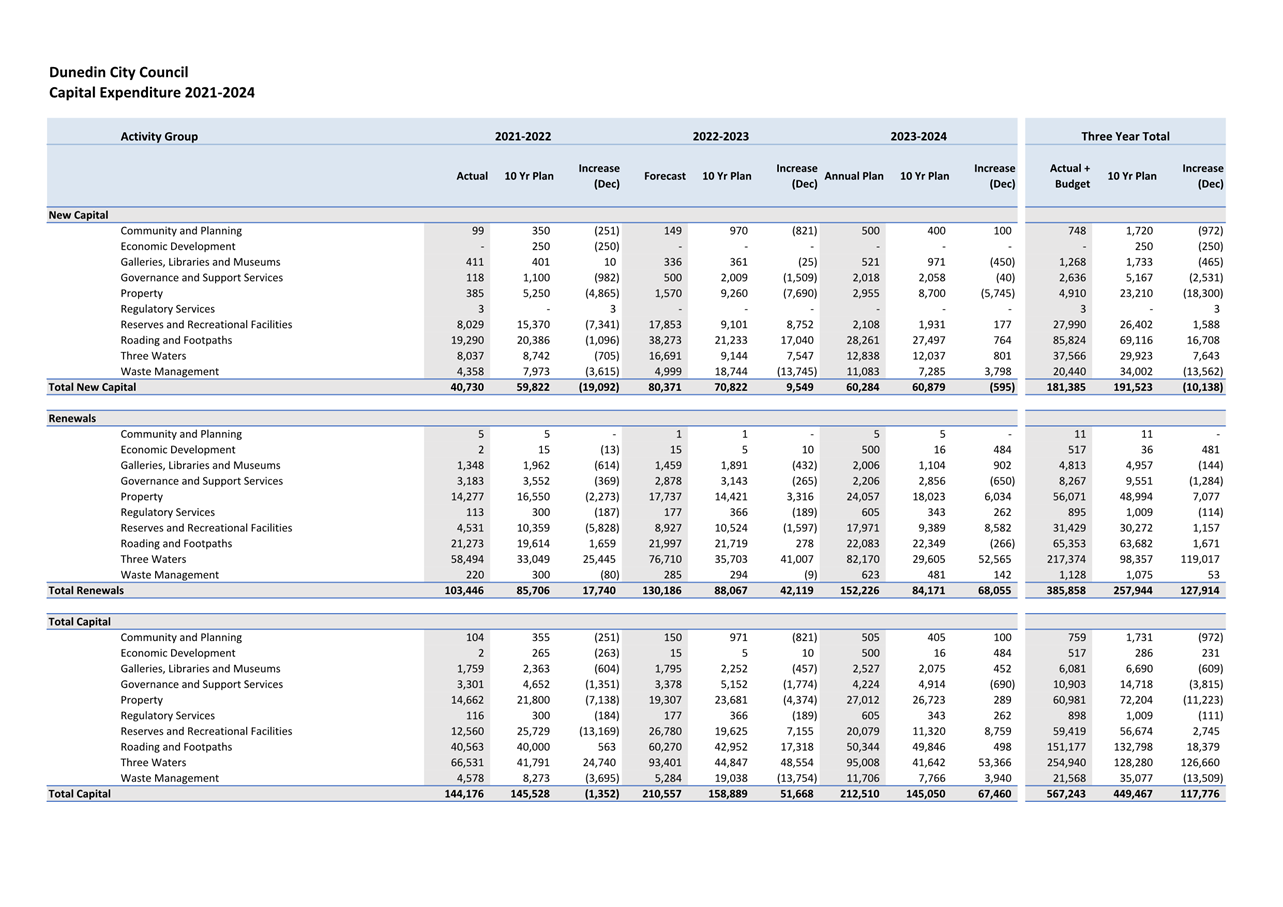The height and width of the screenshot is (907, 1283).
Task: Click the 'Annual Plan' column subheader
Action: tap(854, 176)
